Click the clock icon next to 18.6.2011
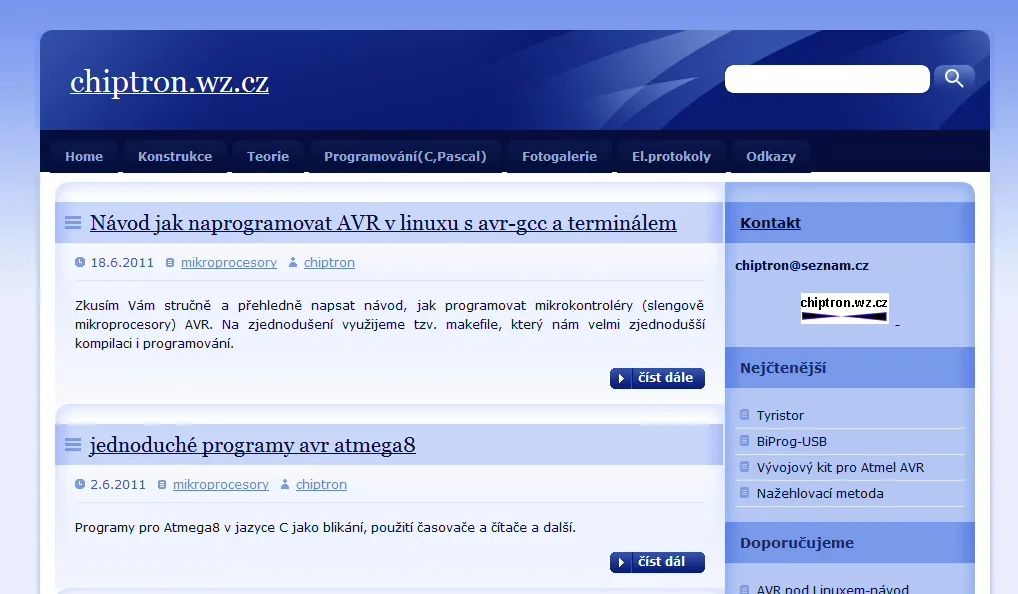 click(78, 262)
